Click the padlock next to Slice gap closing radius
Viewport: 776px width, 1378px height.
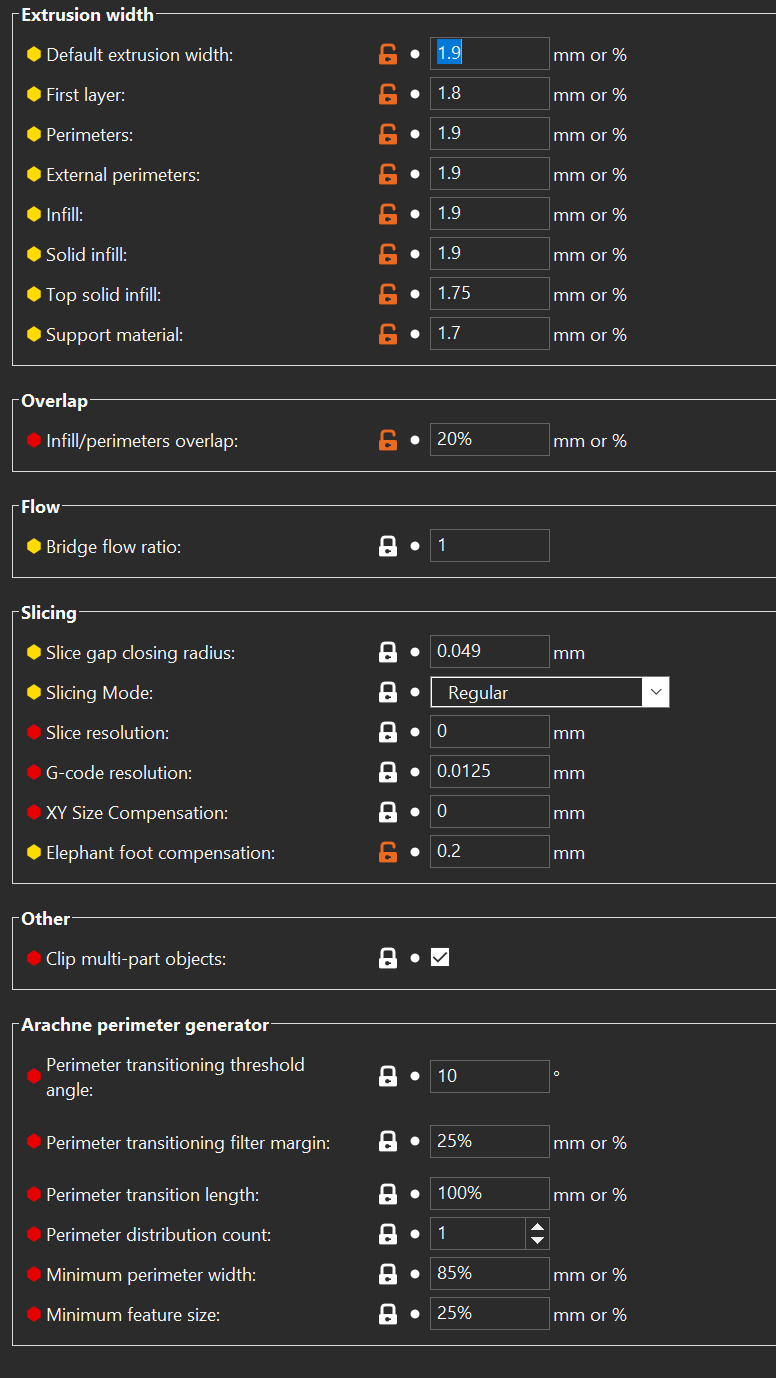(x=387, y=651)
